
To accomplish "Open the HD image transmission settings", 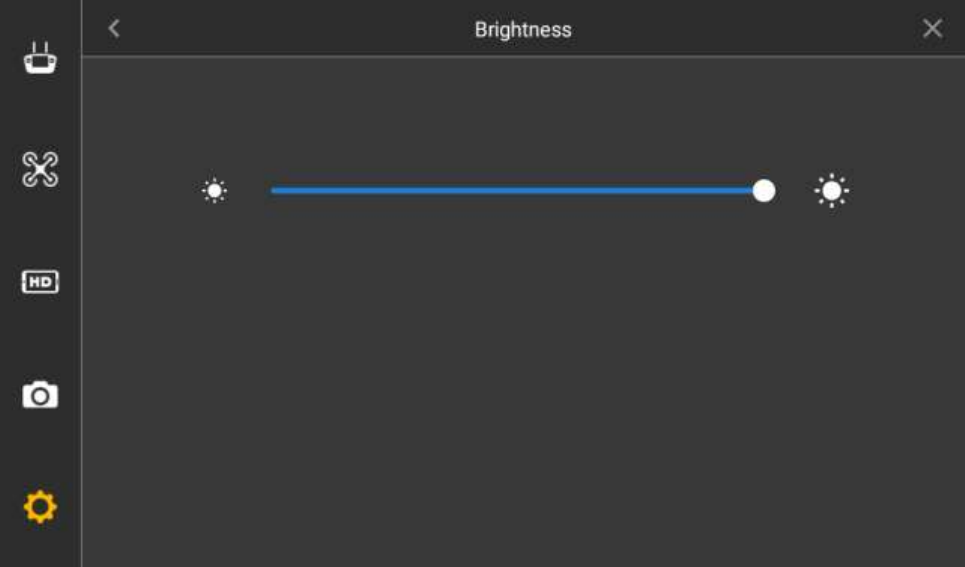I will 40,282.
